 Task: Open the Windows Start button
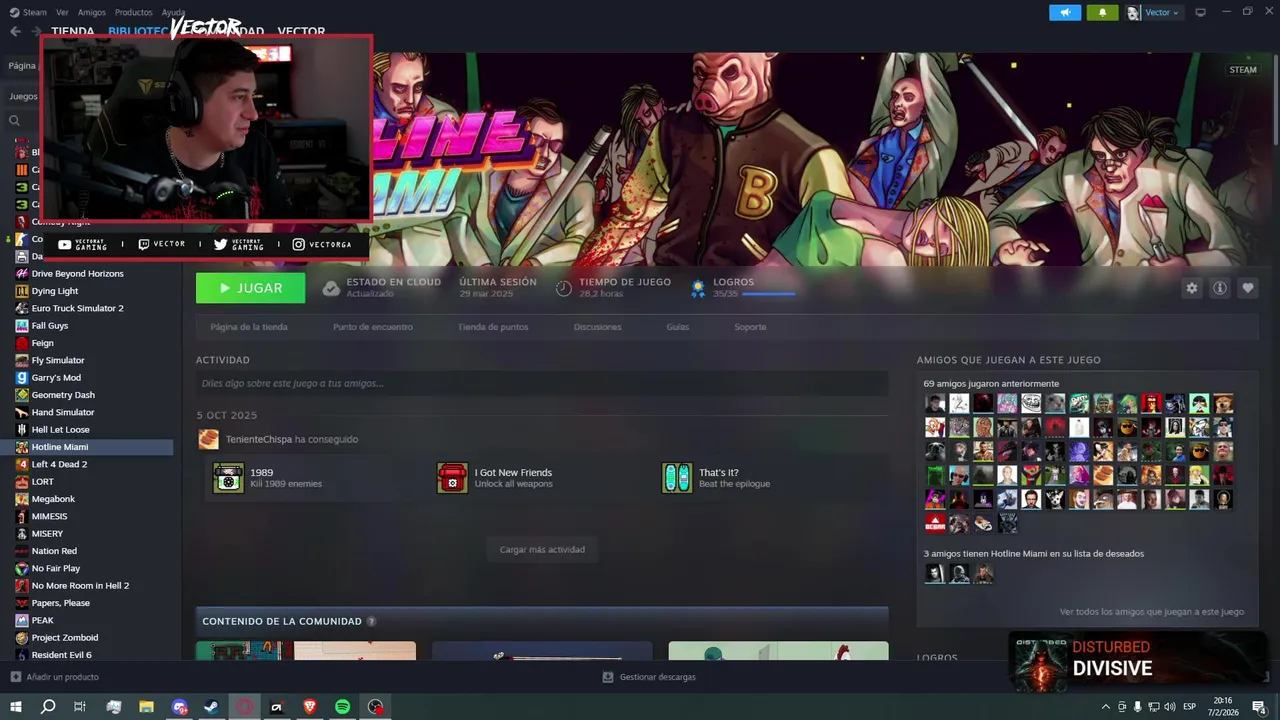tap(15, 707)
